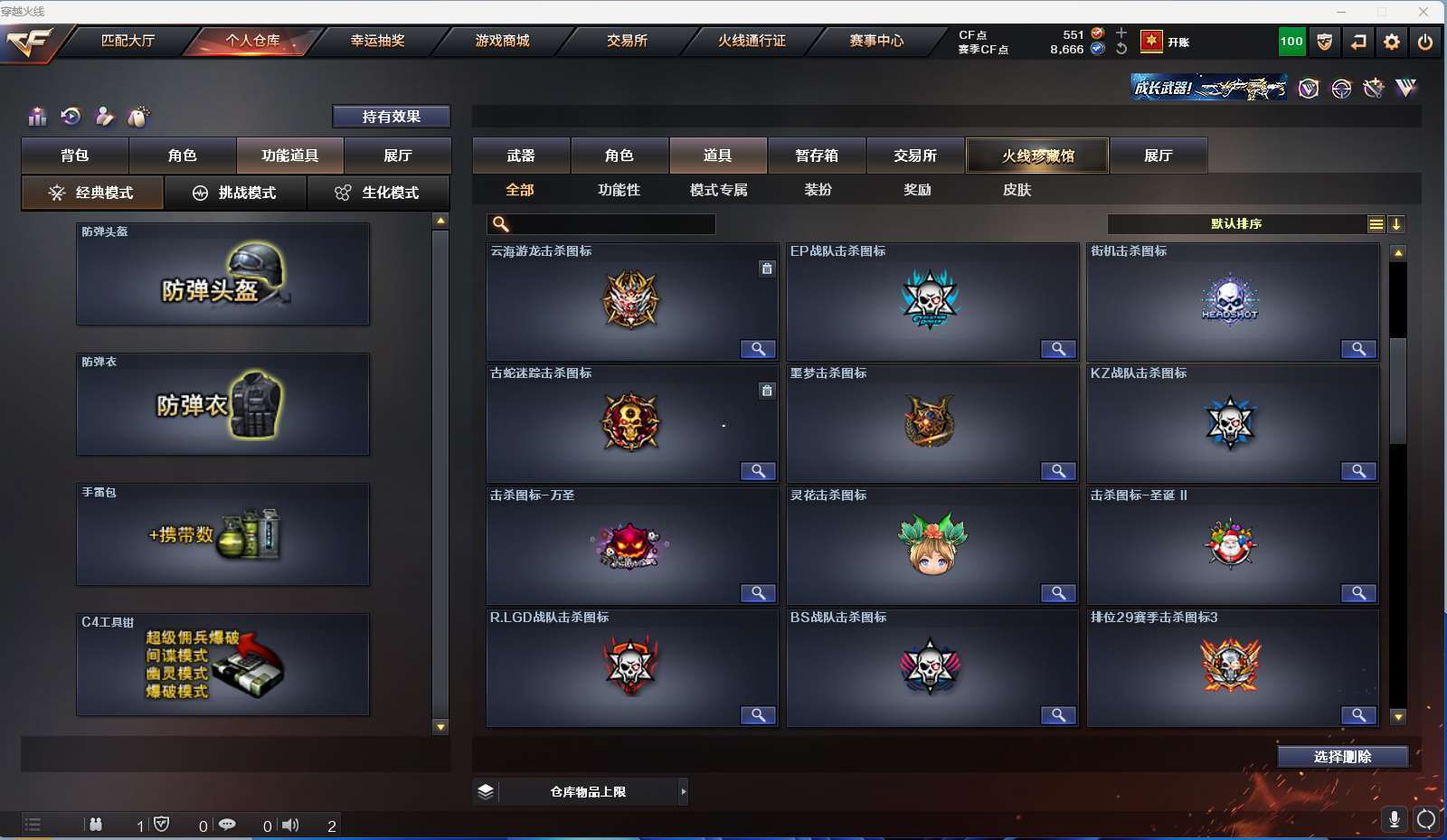Toggle speaker sound icon in bottom bar
1447x840 pixels.
point(290,825)
